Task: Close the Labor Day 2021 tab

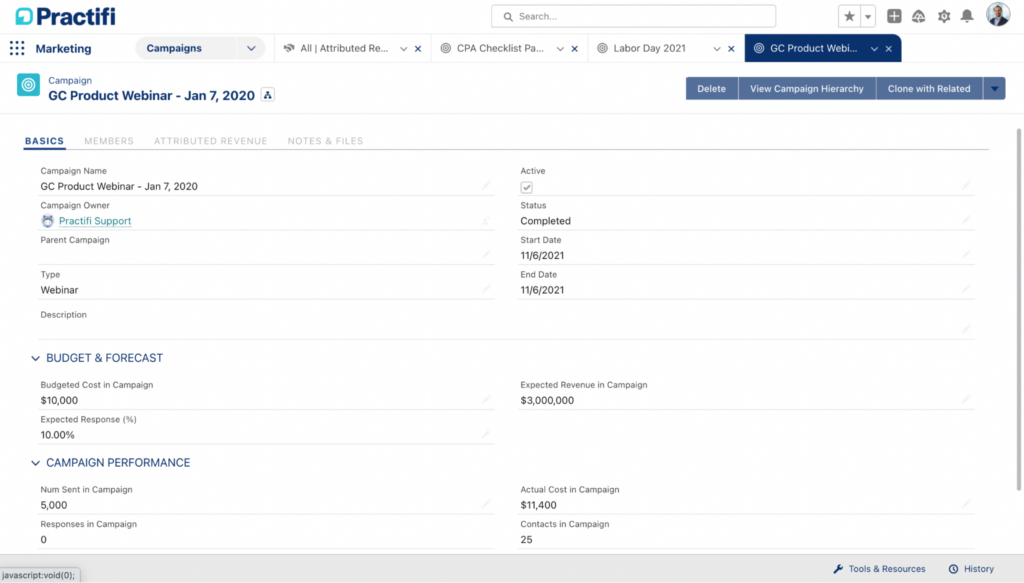Action: click(732, 48)
